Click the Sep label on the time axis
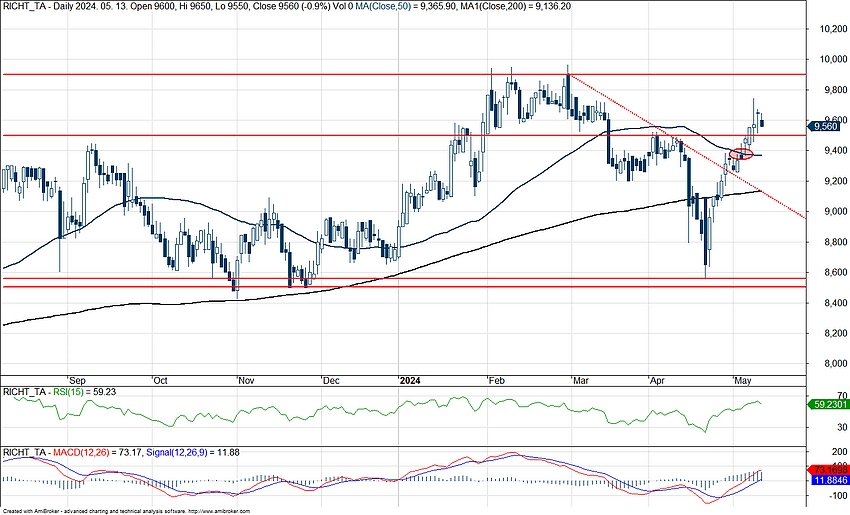Viewport: 850px width, 515px height. [x=78, y=381]
